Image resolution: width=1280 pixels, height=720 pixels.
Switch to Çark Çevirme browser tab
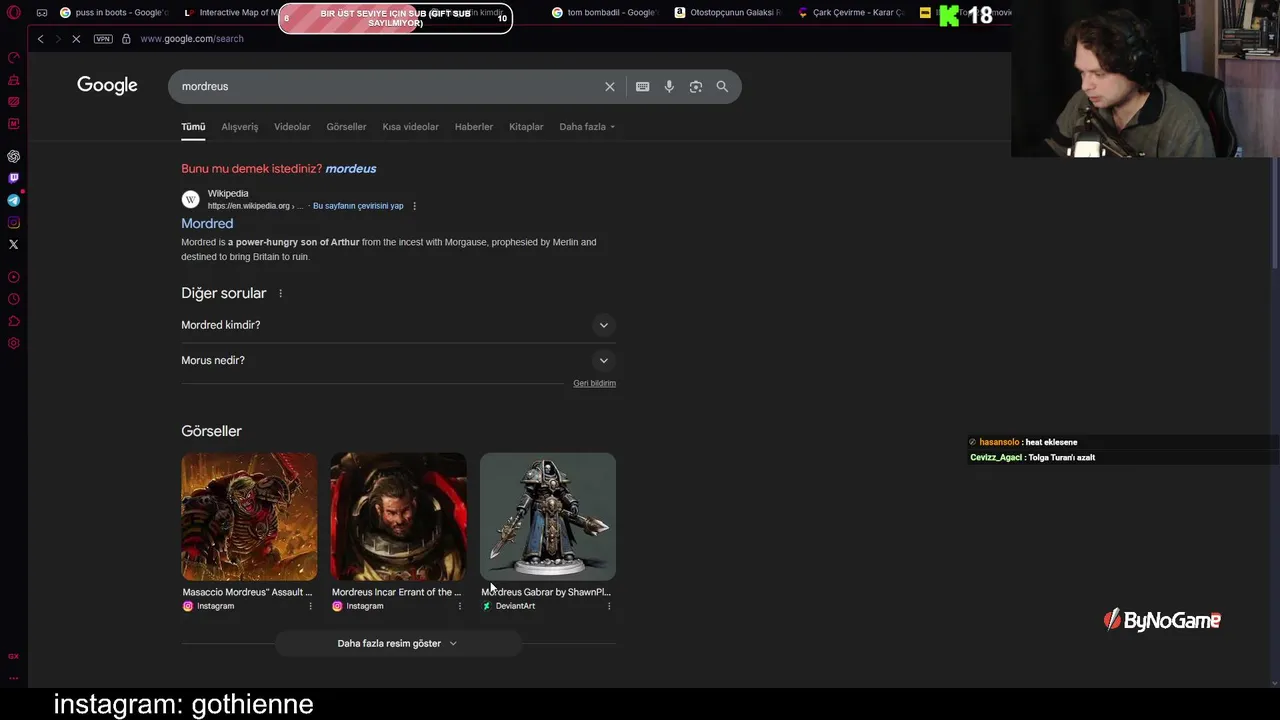(850, 13)
